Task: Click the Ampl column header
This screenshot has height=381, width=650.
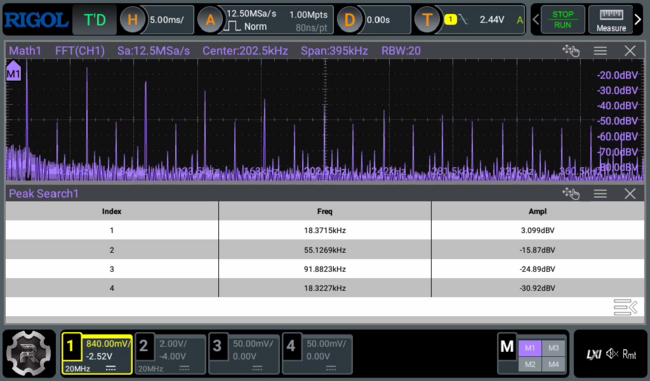Action: click(x=538, y=211)
